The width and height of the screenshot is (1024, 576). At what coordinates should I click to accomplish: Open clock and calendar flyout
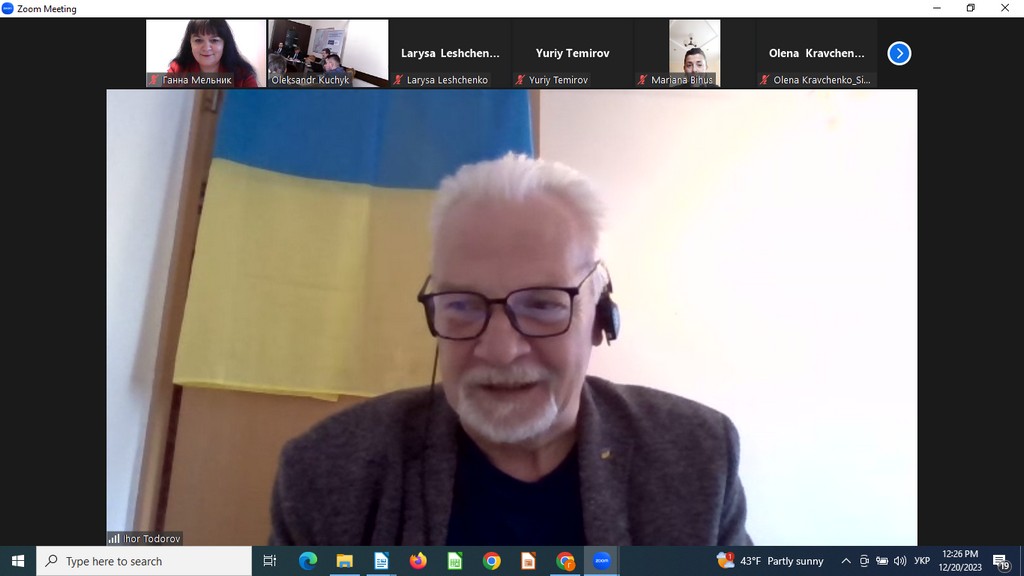(960, 561)
